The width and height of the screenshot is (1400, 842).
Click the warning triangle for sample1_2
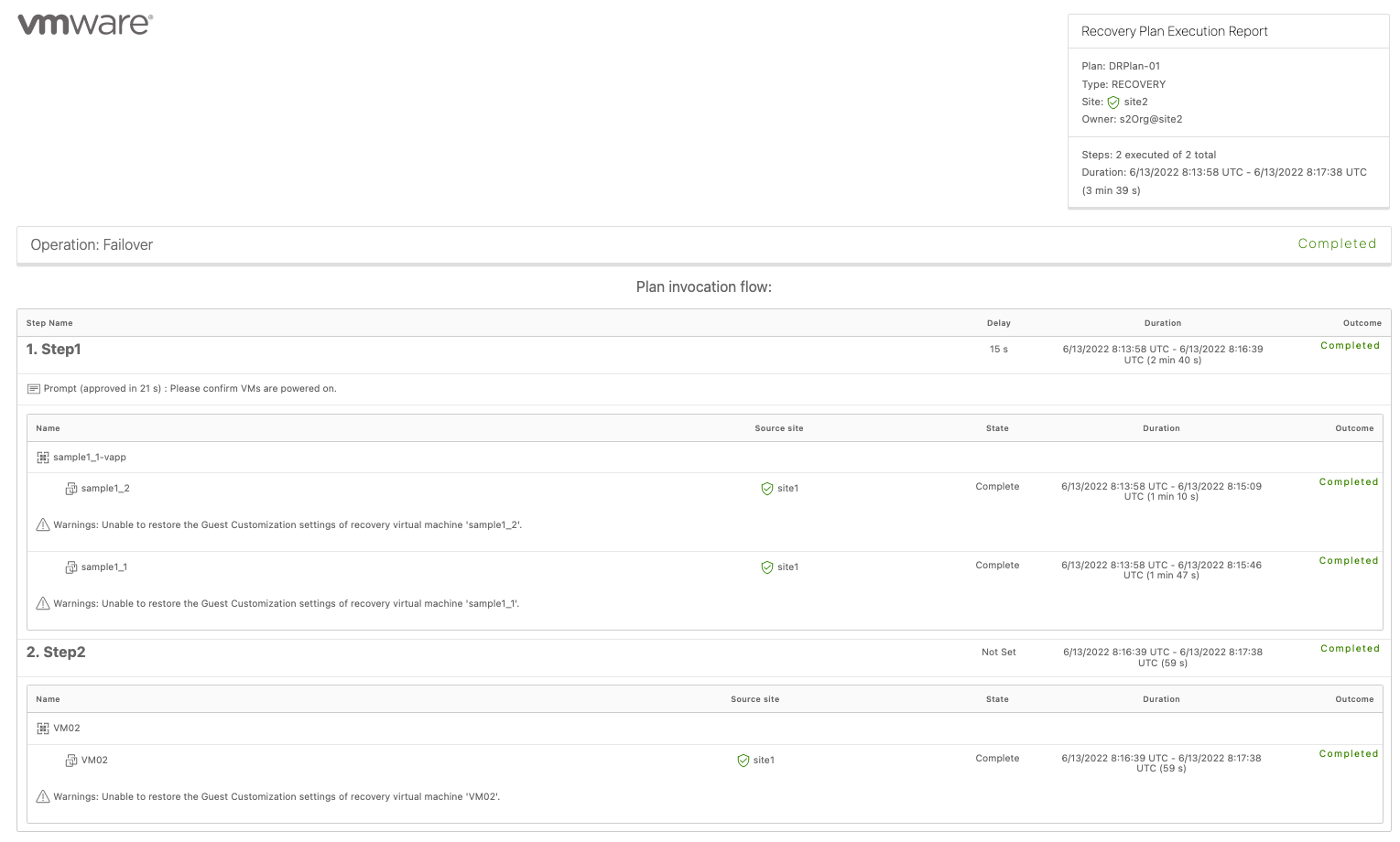click(x=42, y=524)
